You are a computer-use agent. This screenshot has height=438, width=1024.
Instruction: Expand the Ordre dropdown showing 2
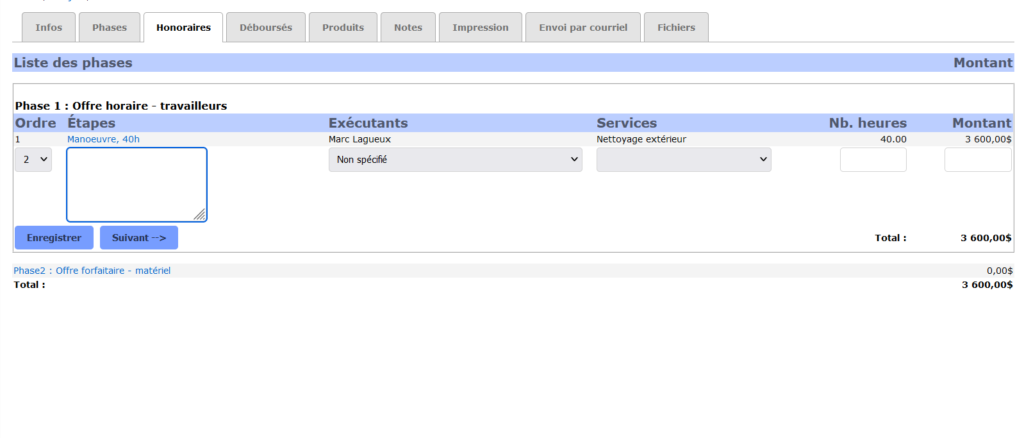33,160
